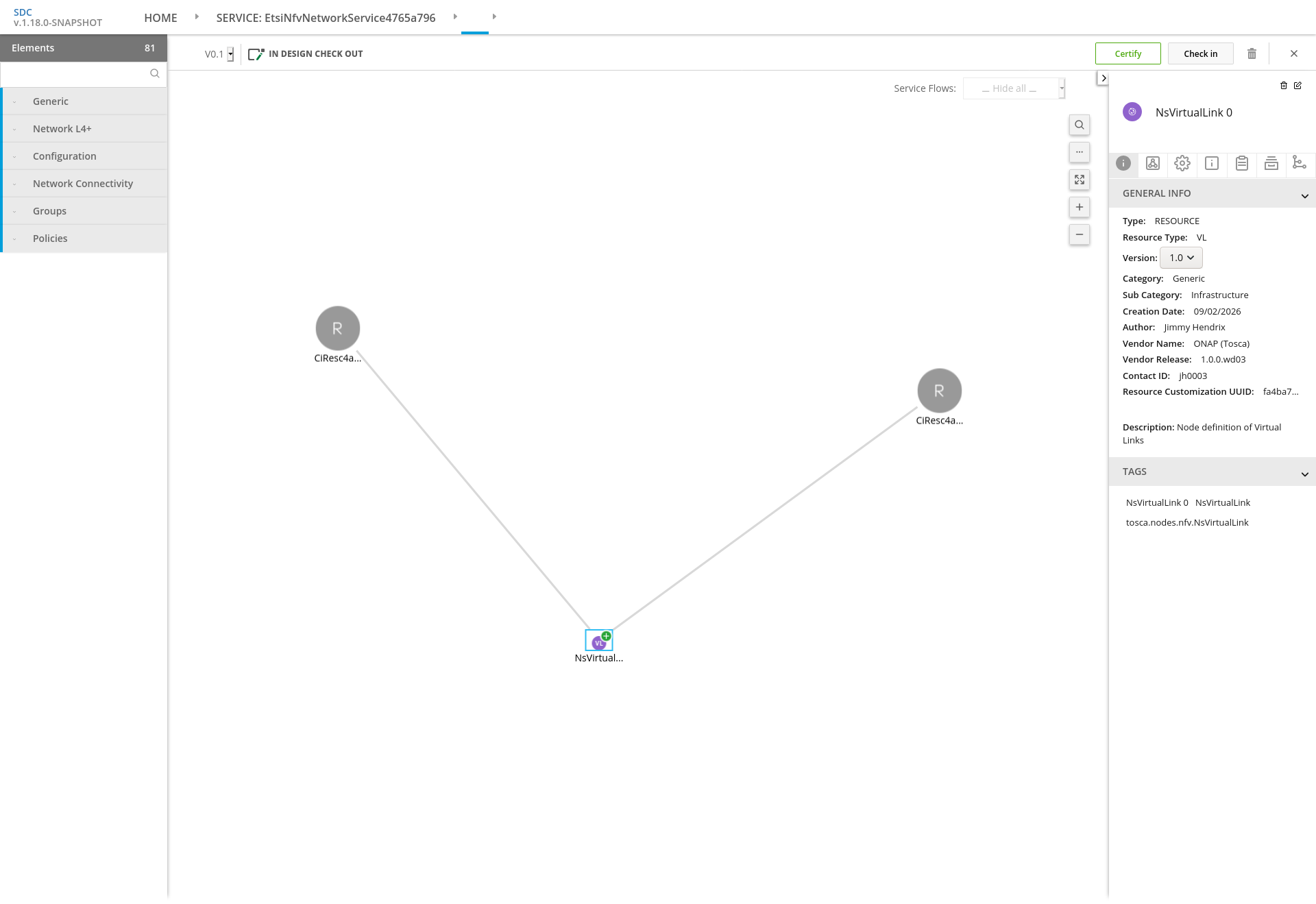Expand the Network Connectivity element category

[x=84, y=184]
